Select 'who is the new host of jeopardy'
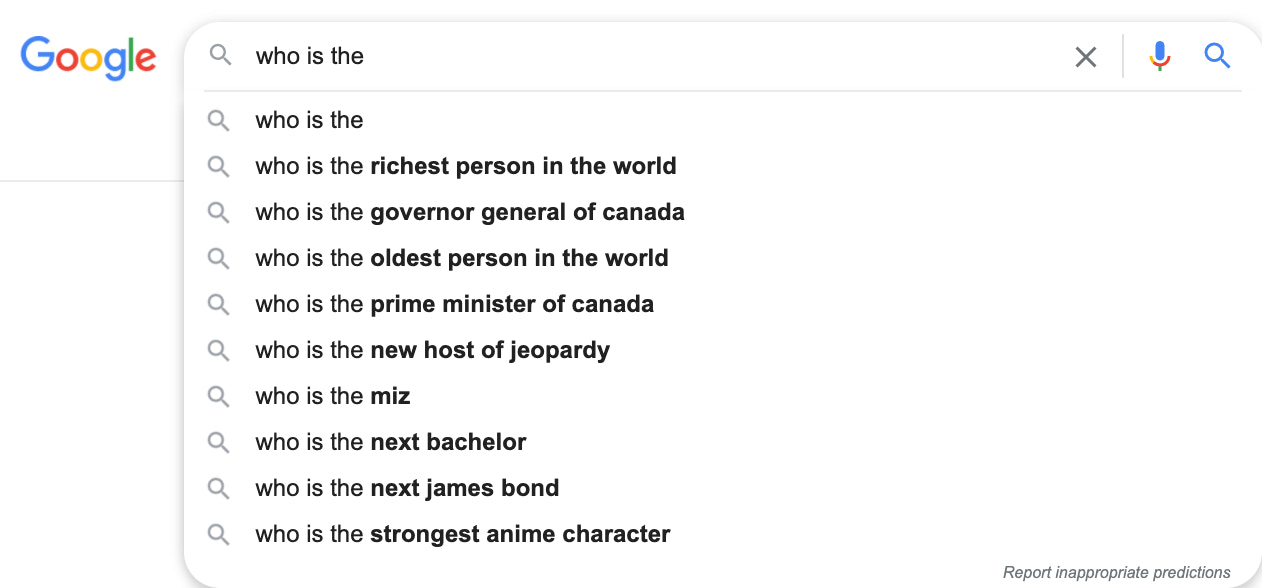 432,350
